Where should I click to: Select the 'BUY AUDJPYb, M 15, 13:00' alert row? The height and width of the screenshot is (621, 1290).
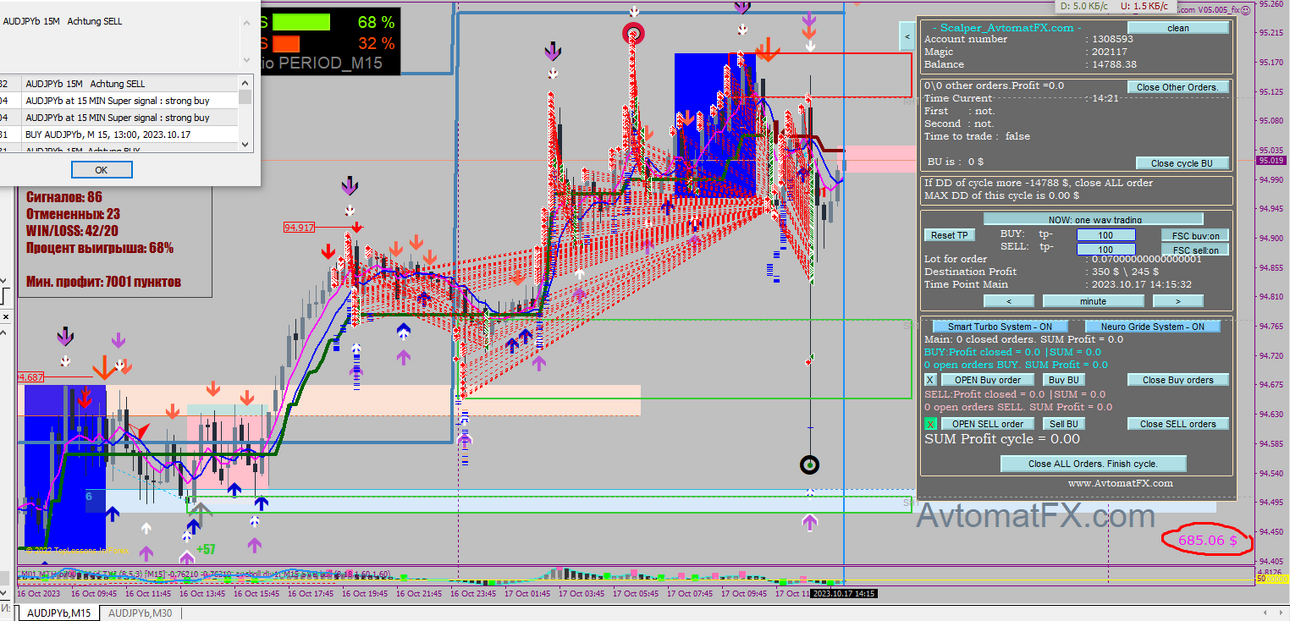tap(118, 134)
